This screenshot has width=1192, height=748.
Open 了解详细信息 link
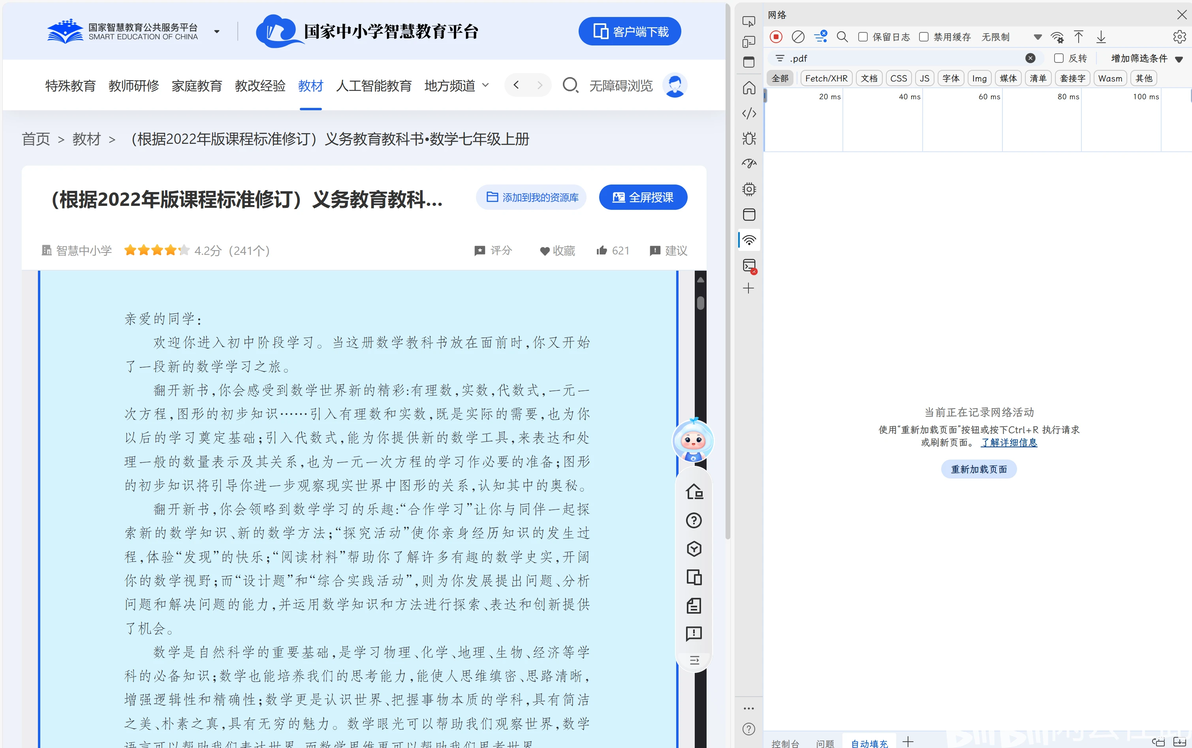click(x=1009, y=442)
